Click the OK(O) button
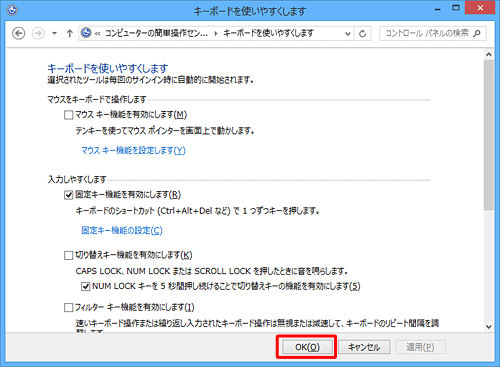Image resolution: width=500 pixels, height=367 pixels. pos(307,347)
